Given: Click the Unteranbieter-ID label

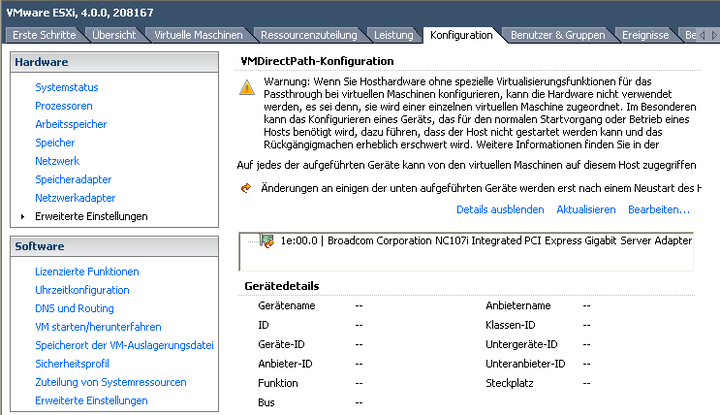Looking at the screenshot, I should point(525,364).
